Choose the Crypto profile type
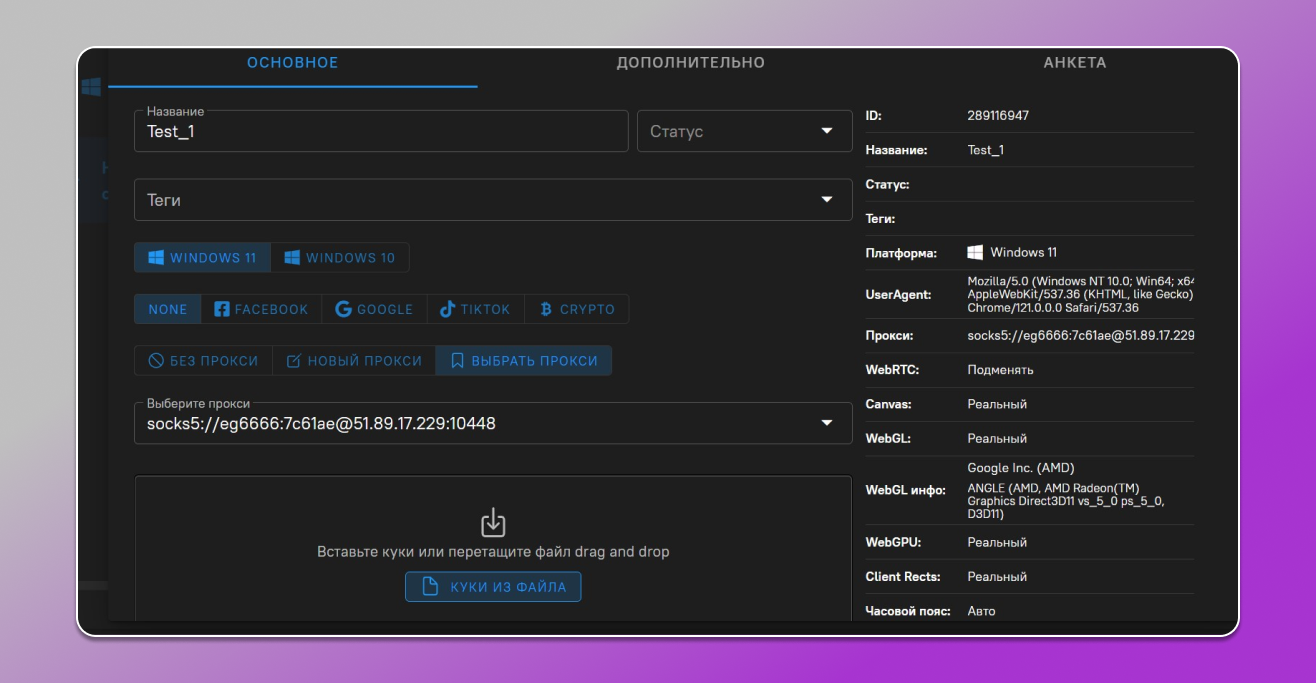 click(x=577, y=310)
